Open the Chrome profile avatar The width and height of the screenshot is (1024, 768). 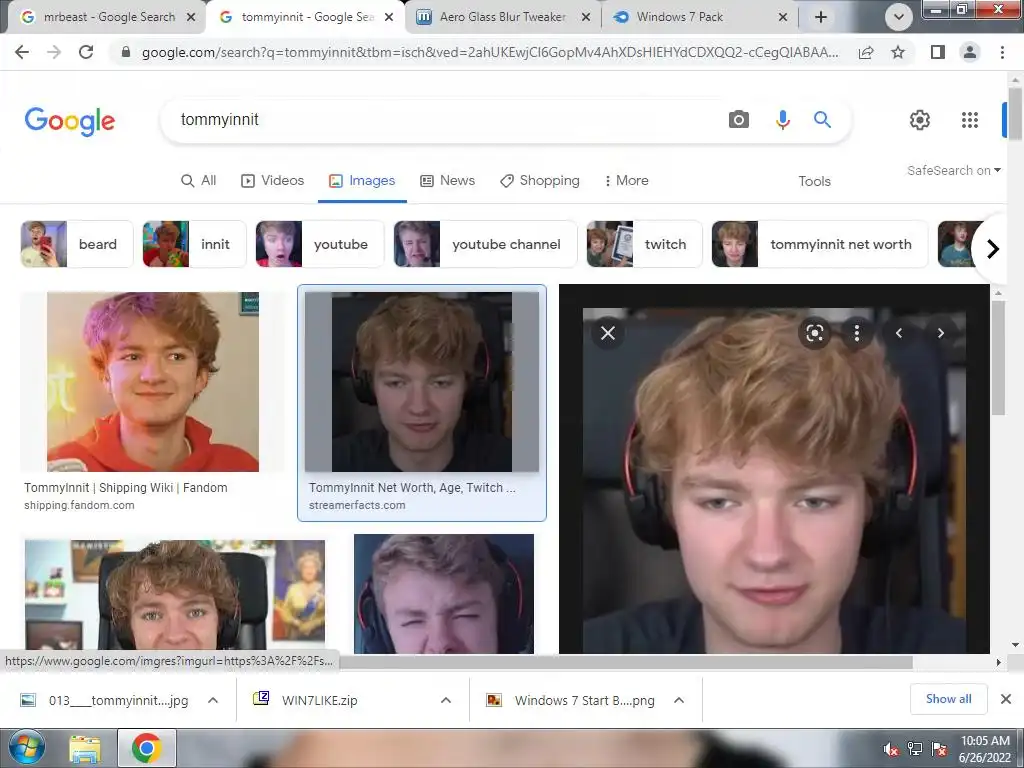pos(970,52)
